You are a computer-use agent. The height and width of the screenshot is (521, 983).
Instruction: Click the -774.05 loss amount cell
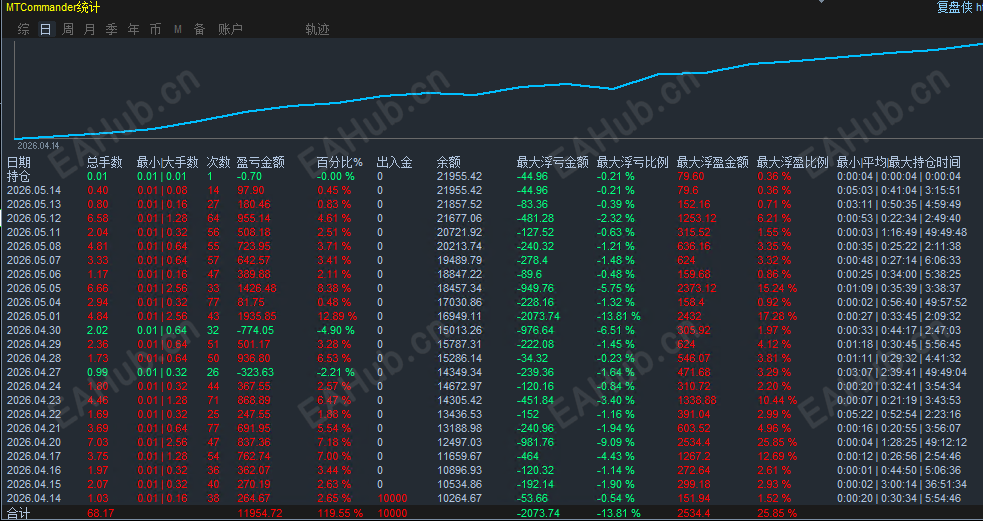[254, 330]
